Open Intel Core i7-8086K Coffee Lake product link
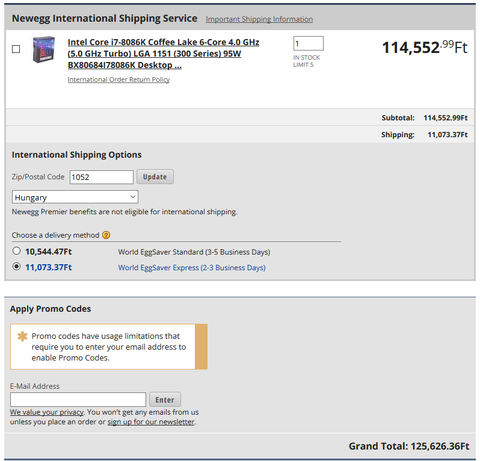 coord(163,54)
